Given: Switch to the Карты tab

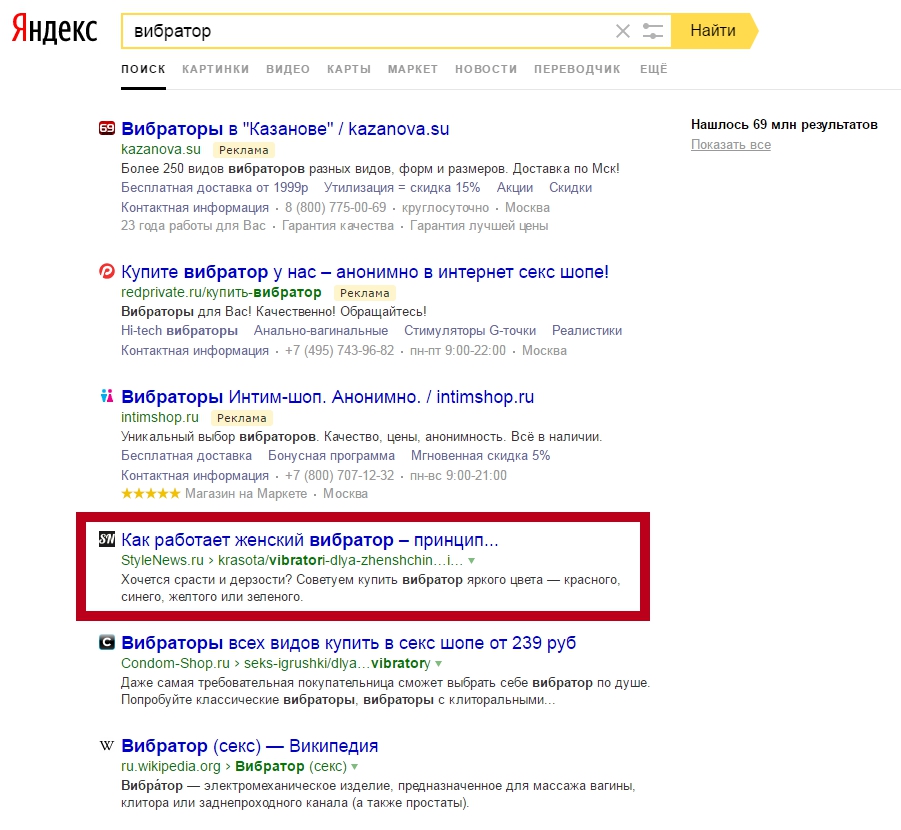Looking at the screenshot, I should click(349, 69).
